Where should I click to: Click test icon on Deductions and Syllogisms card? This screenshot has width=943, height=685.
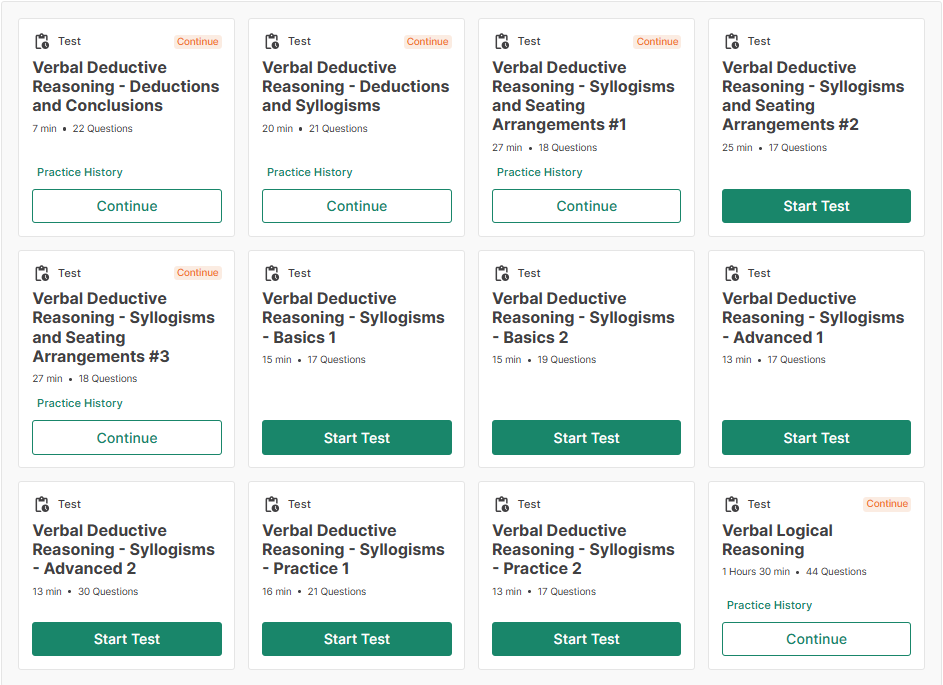[272, 42]
